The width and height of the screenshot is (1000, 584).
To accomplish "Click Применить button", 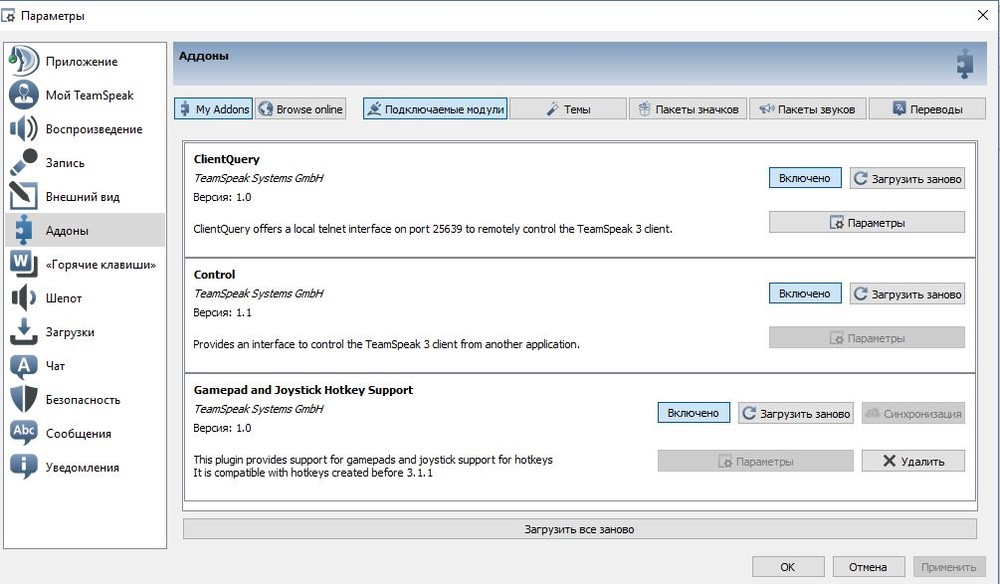I will [948, 567].
